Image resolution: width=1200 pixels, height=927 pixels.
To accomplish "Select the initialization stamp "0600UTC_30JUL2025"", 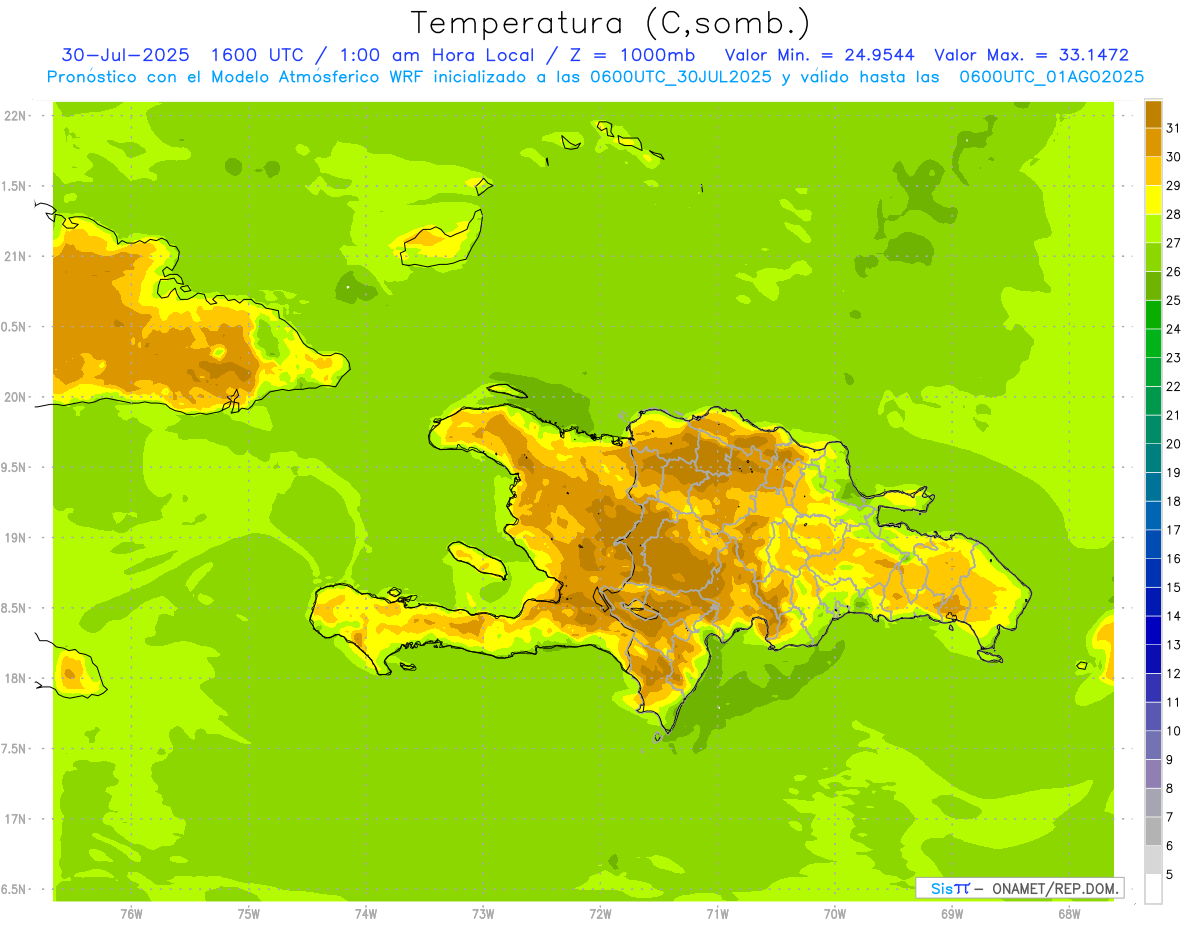I will [681, 77].
